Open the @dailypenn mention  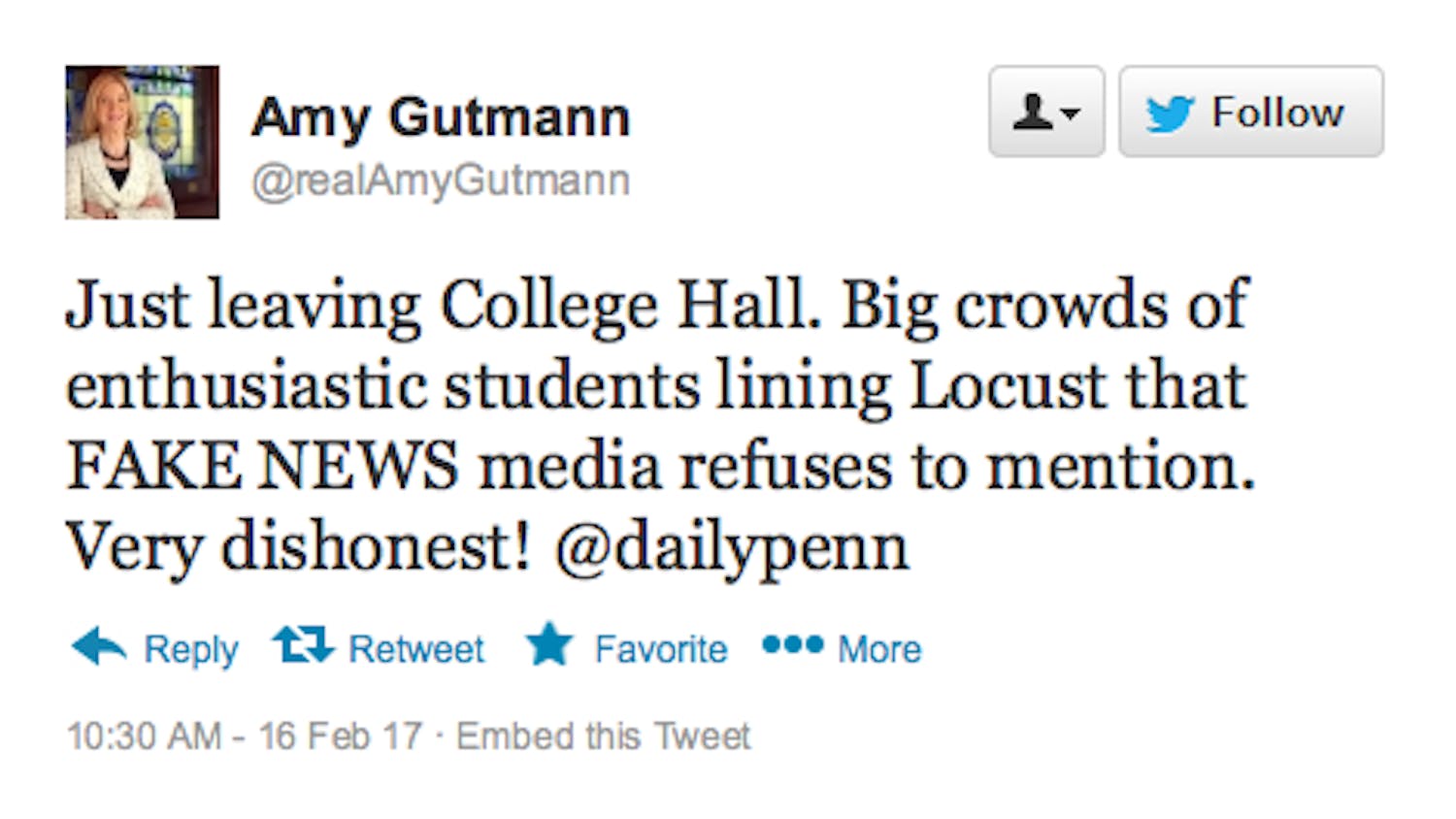[732, 548]
